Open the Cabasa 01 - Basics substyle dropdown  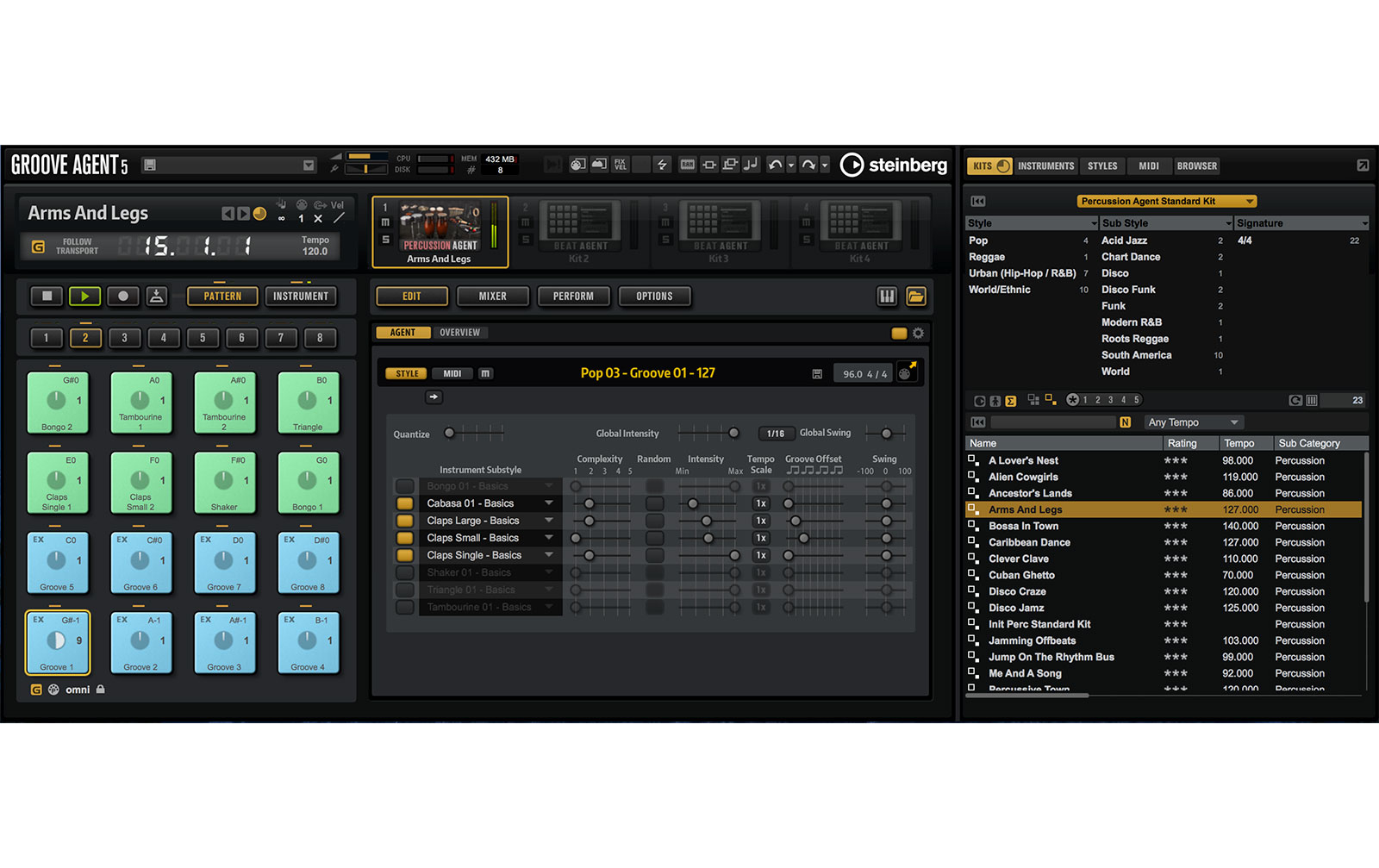(x=549, y=503)
